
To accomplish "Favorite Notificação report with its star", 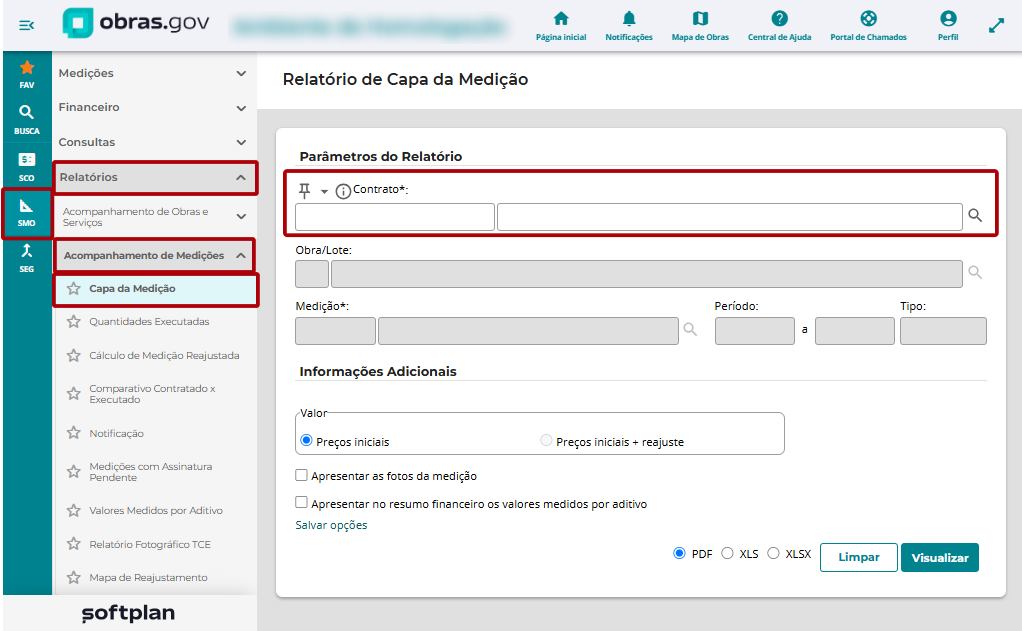I will coord(74,433).
